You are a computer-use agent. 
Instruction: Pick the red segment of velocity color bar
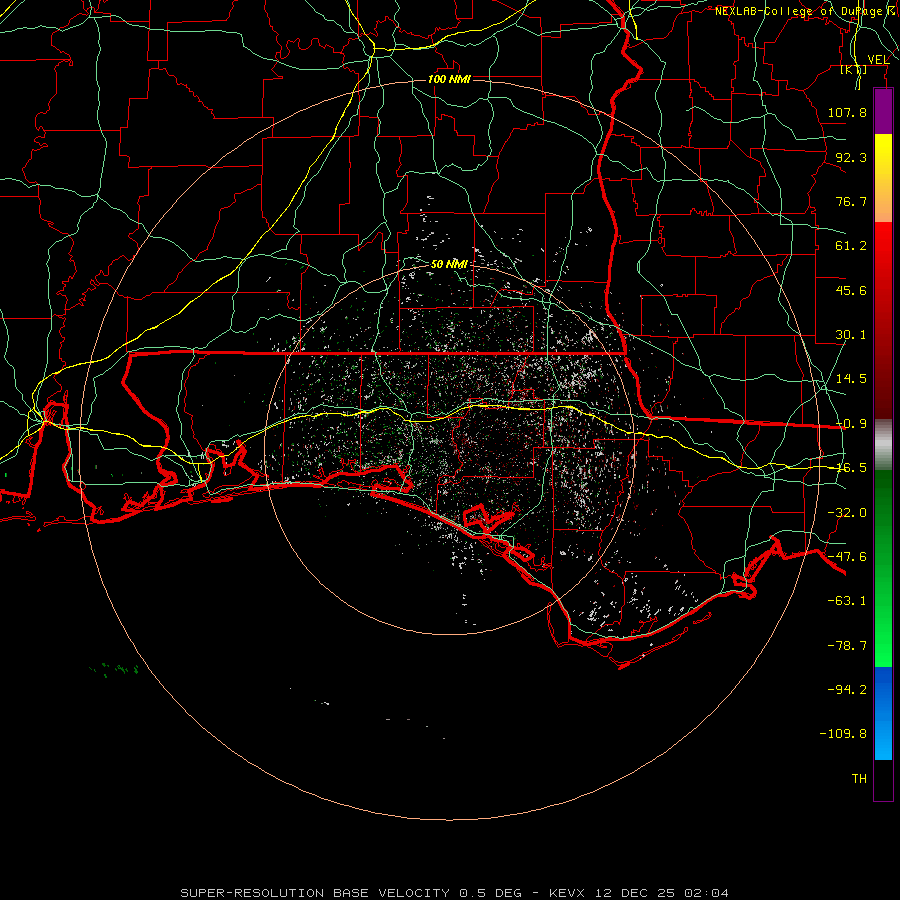[x=883, y=320]
